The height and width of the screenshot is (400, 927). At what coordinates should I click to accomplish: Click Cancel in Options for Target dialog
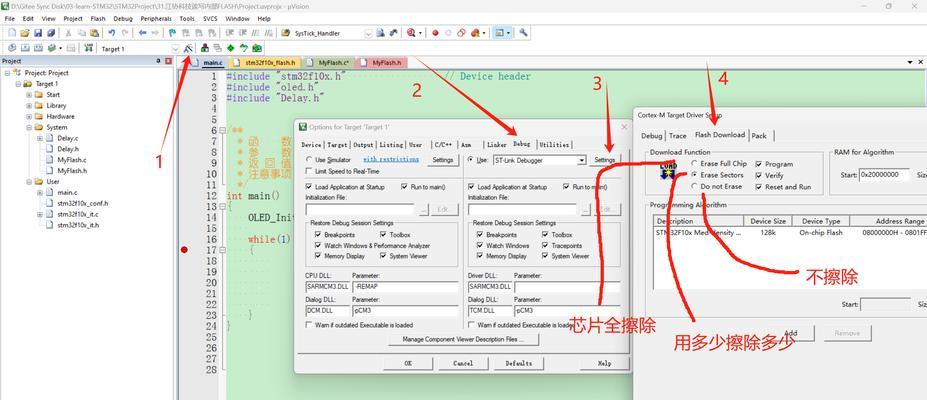pos(463,363)
